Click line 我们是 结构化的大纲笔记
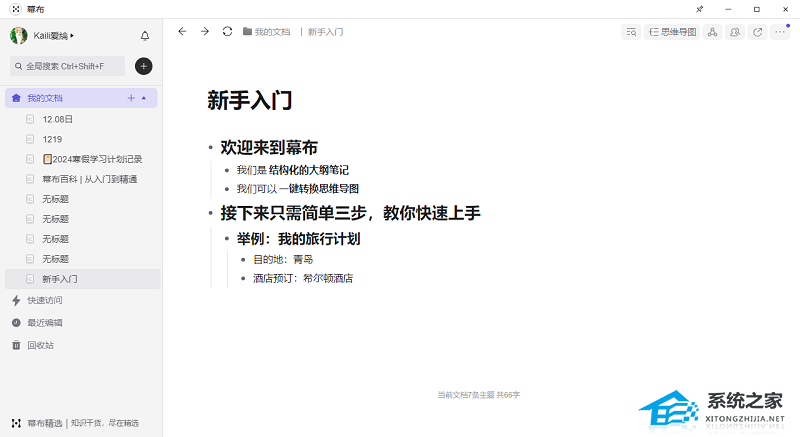800x437 pixels. [x=293, y=170]
